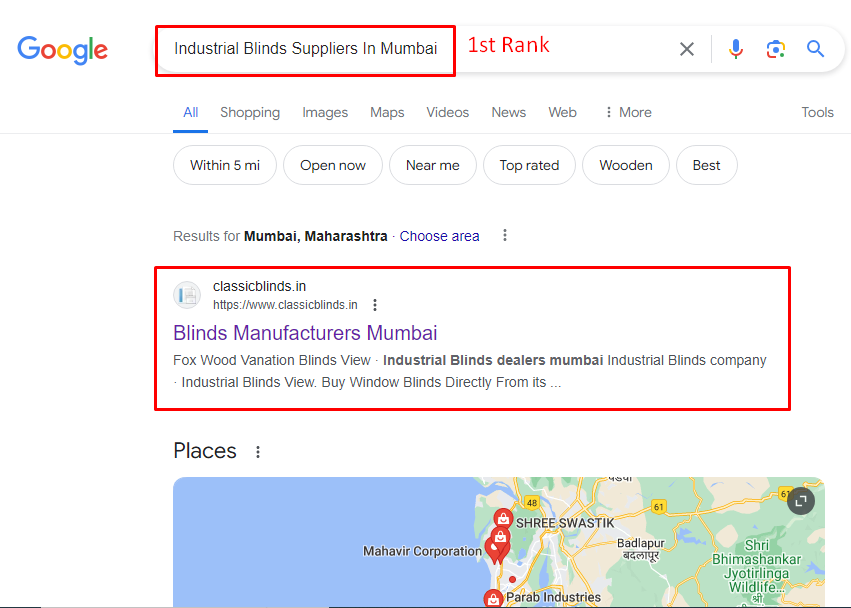Click the blue magnifier search icon

(815, 49)
